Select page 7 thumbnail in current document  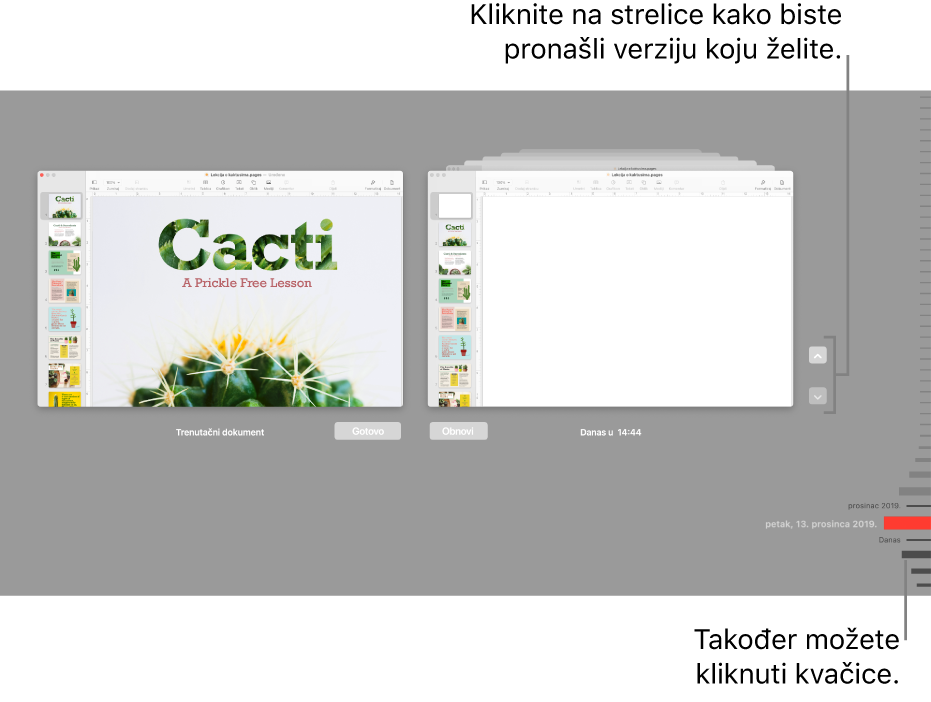pyautogui.click(x=64, y=375)
